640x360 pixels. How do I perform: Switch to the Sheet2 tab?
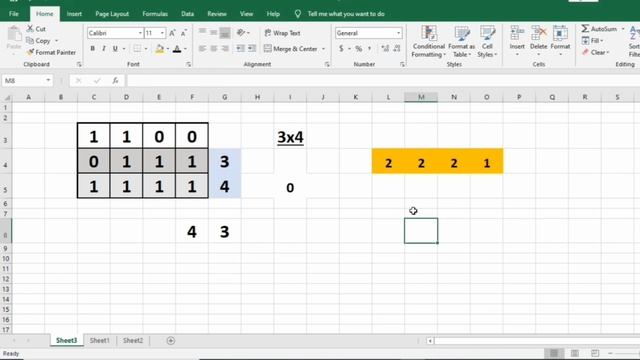[x=133, y=340]
